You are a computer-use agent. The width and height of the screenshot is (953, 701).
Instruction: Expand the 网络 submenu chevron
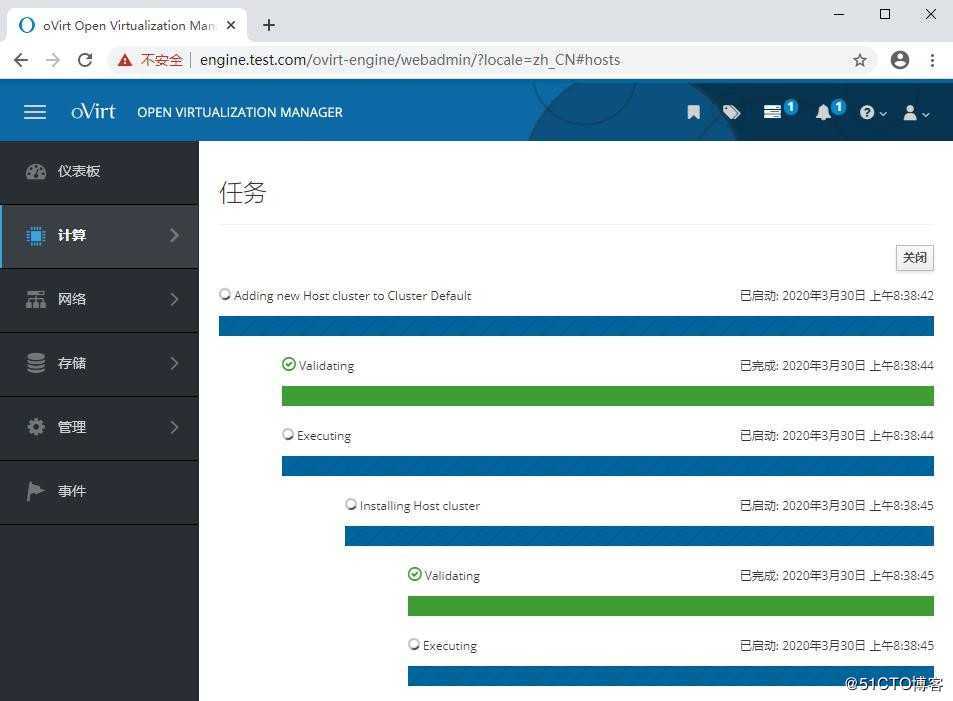(174, 299)
